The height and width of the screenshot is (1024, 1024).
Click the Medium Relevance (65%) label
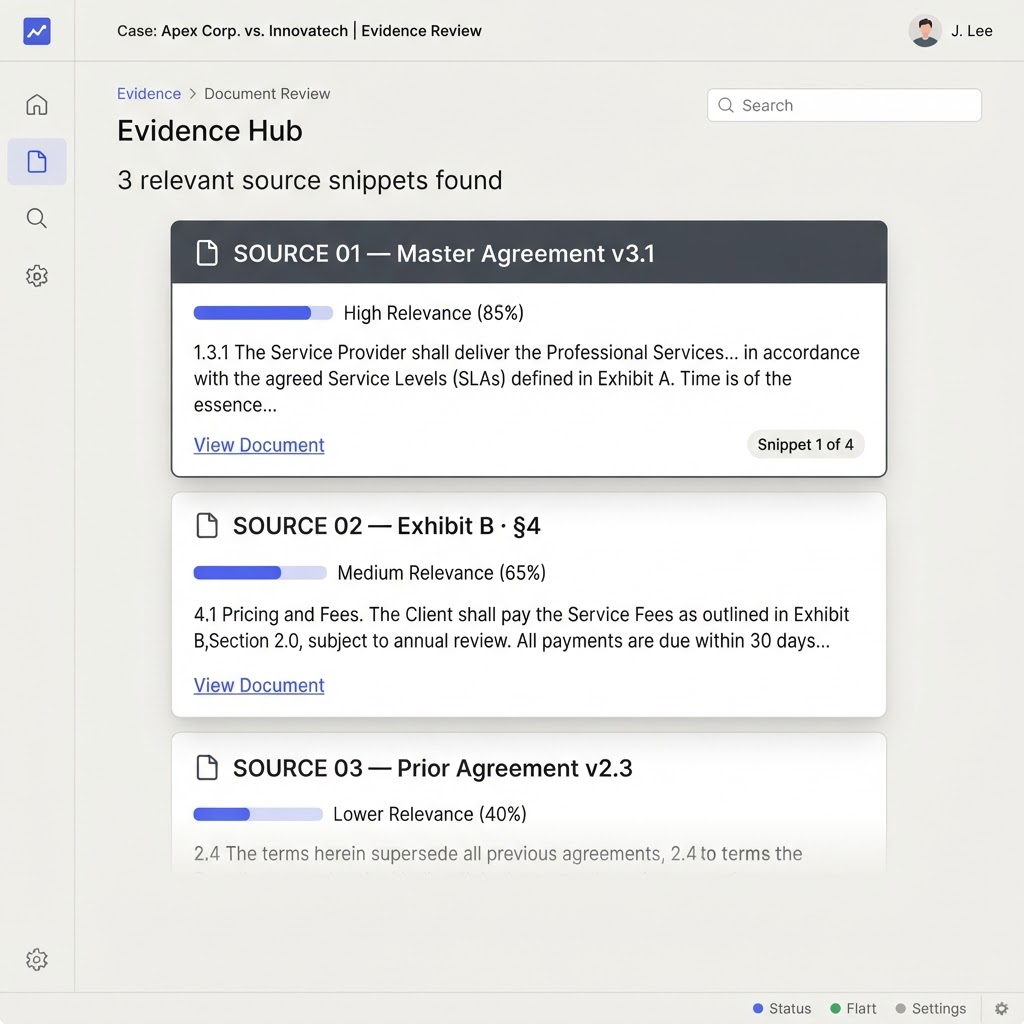441,573
